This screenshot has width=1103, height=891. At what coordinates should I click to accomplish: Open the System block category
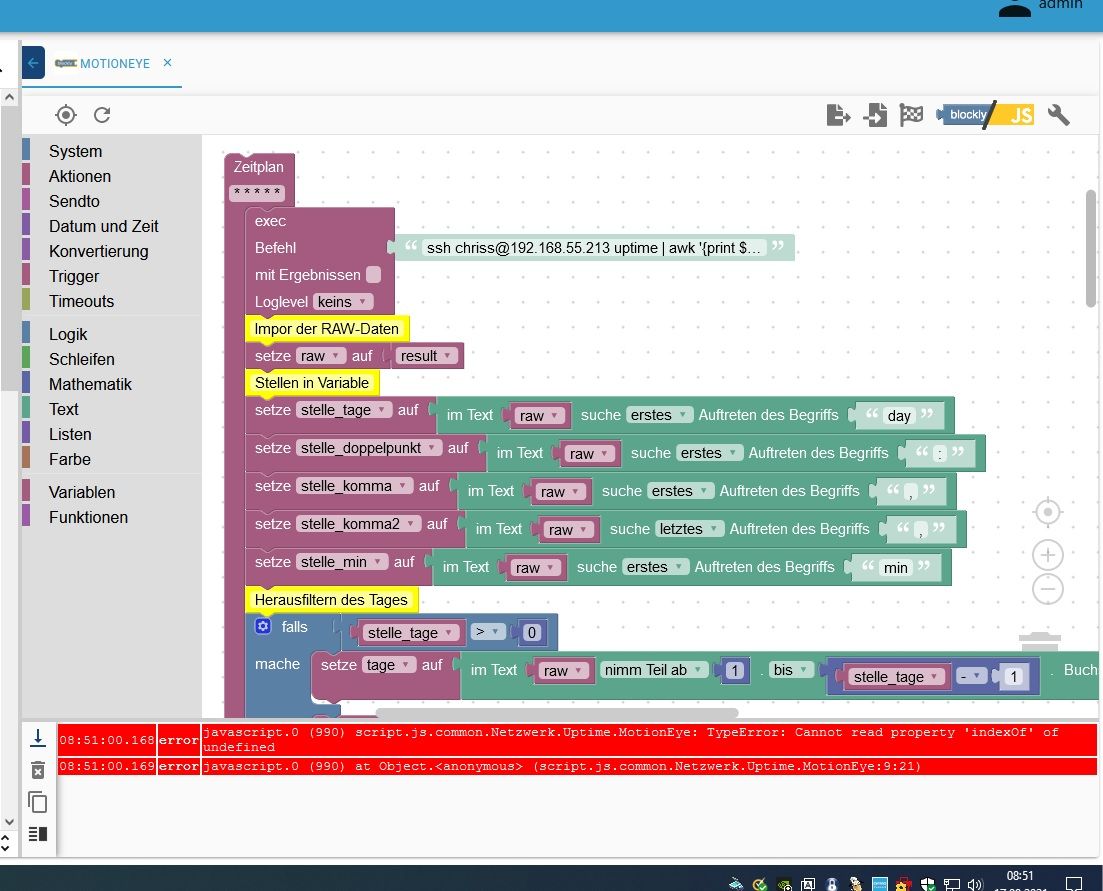pyautogui.click(x=76, y=151)
